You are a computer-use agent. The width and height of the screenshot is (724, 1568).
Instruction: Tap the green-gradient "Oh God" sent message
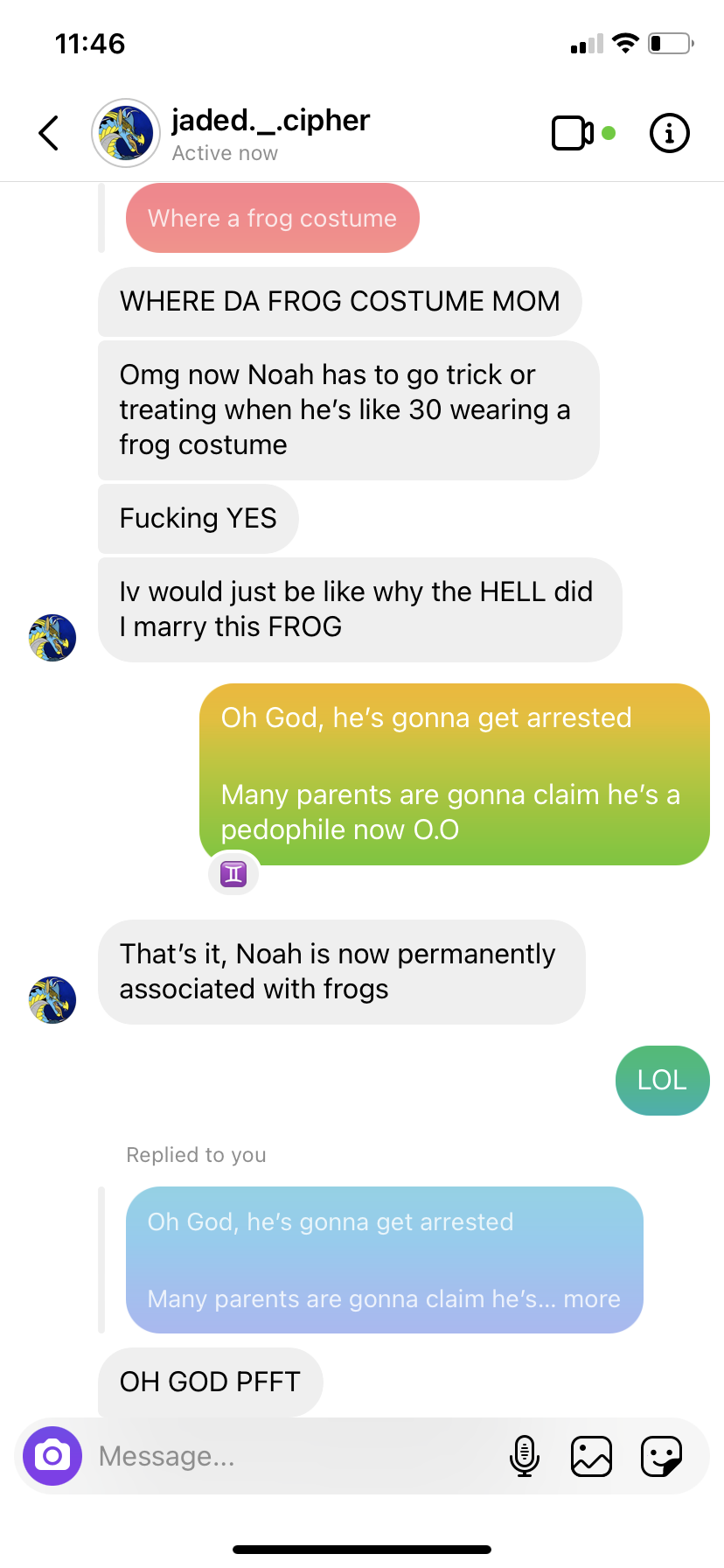coord(455,774)
